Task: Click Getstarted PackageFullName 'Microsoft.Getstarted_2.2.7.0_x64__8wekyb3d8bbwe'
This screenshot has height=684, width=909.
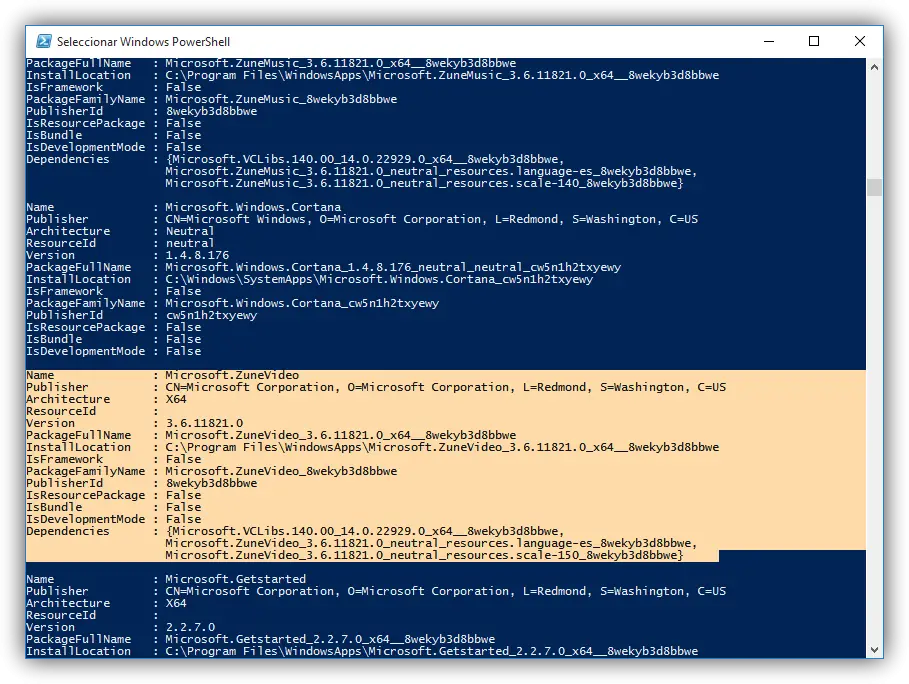Action: pyautogui.click(x=330, y=639)
